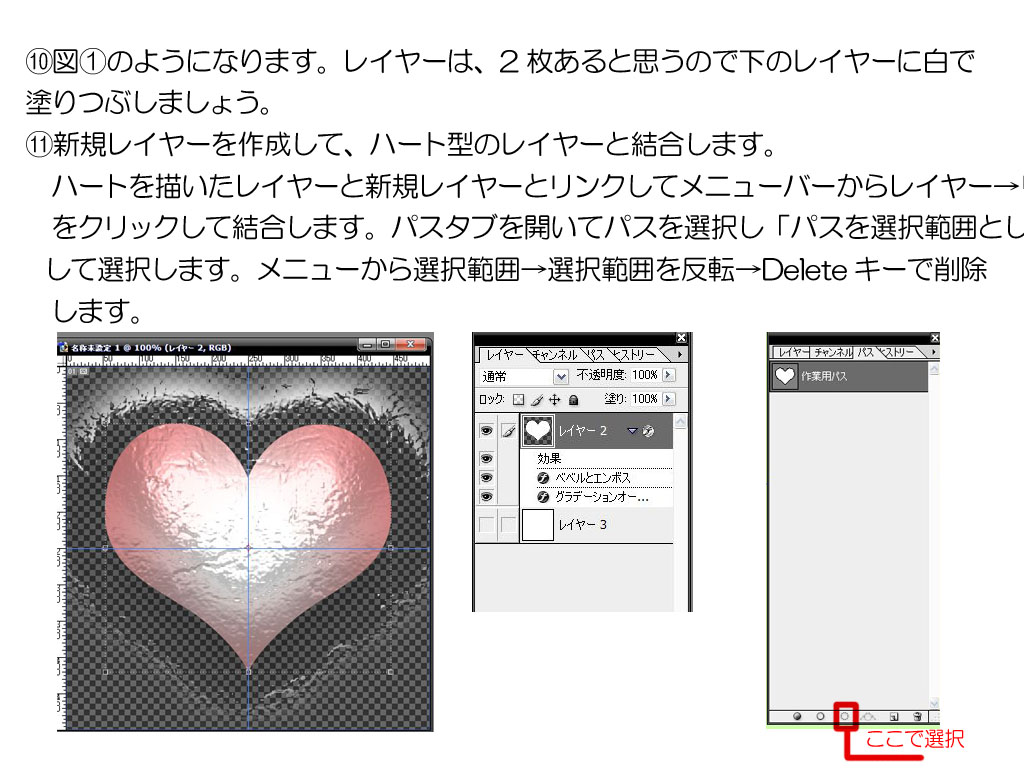Viewport: 1024px width, 768px height.
Task: Click the lock transparent pixels icon
Action: 518,399
